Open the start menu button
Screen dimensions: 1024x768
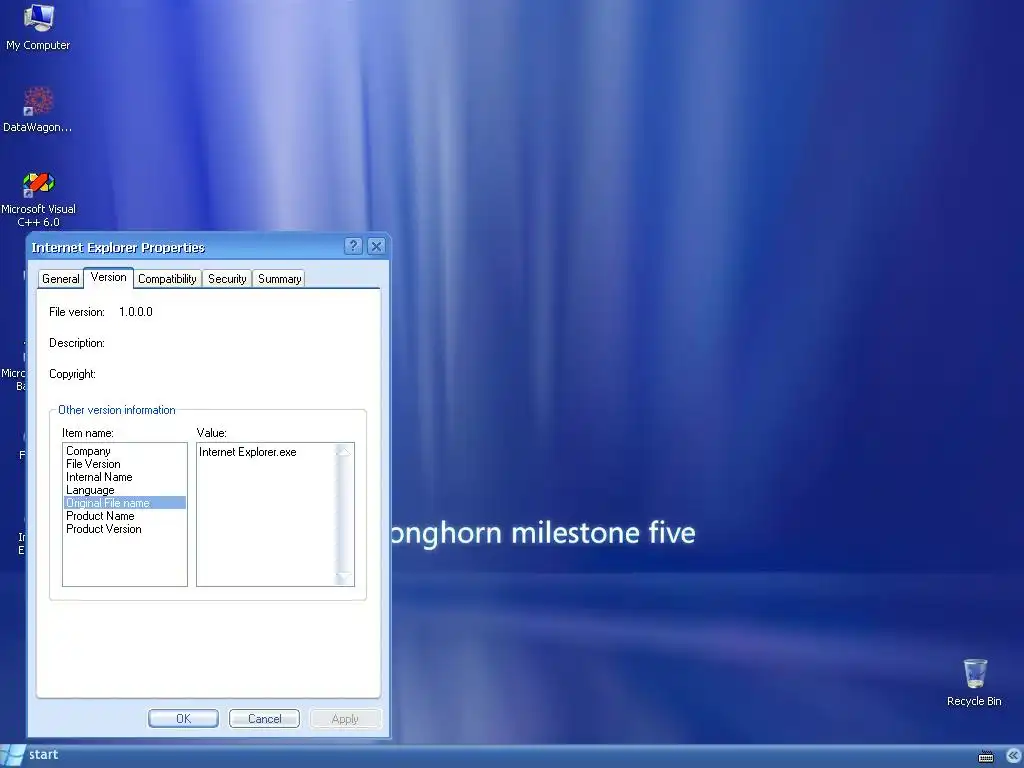tap(30, 755)
